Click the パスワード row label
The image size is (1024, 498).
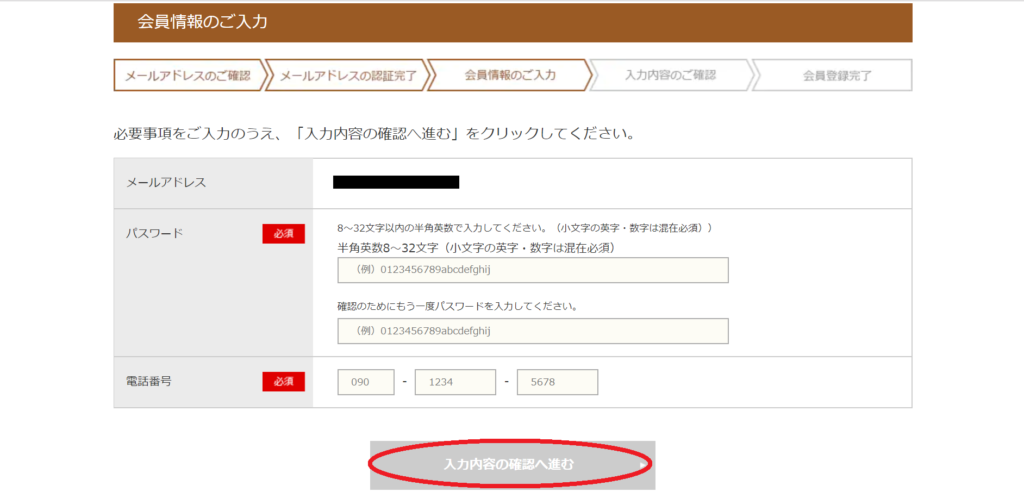coord(154,233)
